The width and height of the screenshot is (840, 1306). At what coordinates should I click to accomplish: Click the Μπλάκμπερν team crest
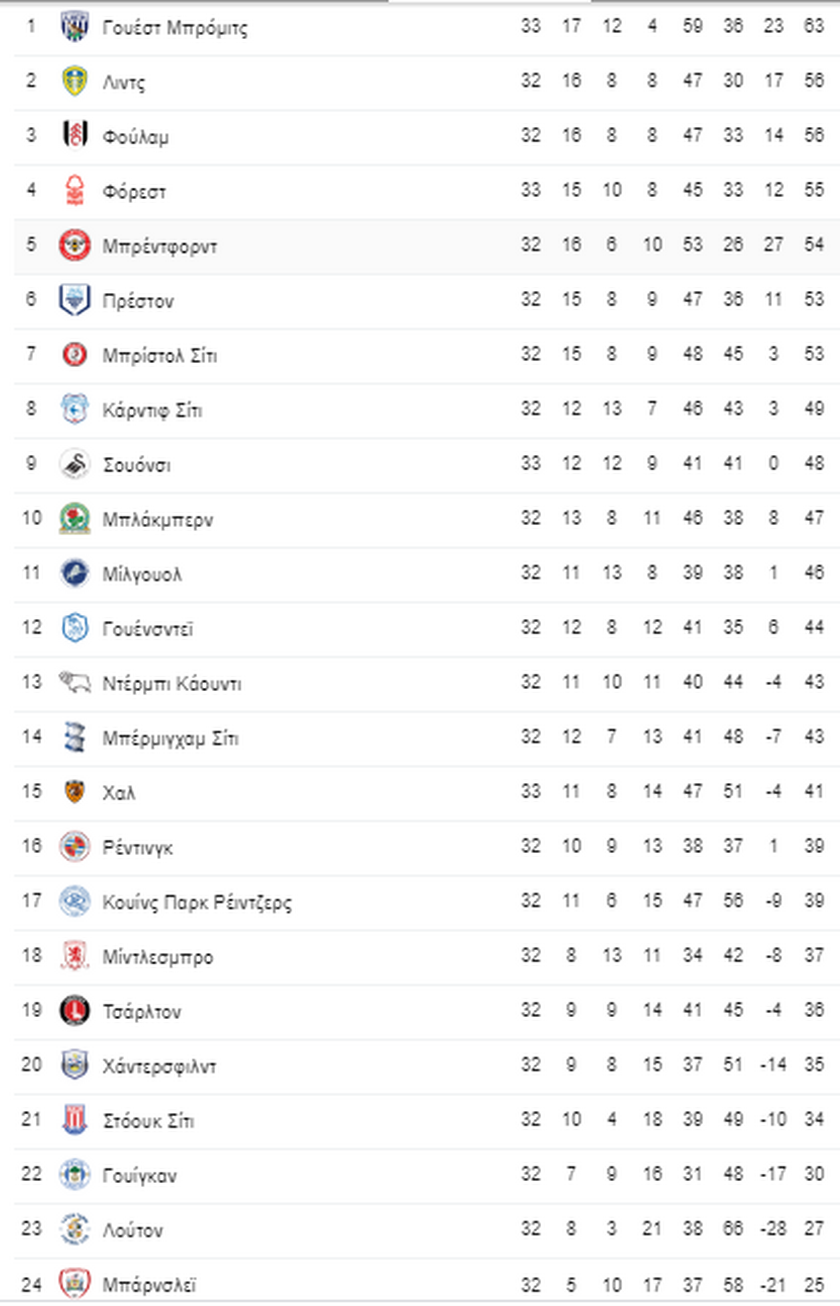pos(75,518)
